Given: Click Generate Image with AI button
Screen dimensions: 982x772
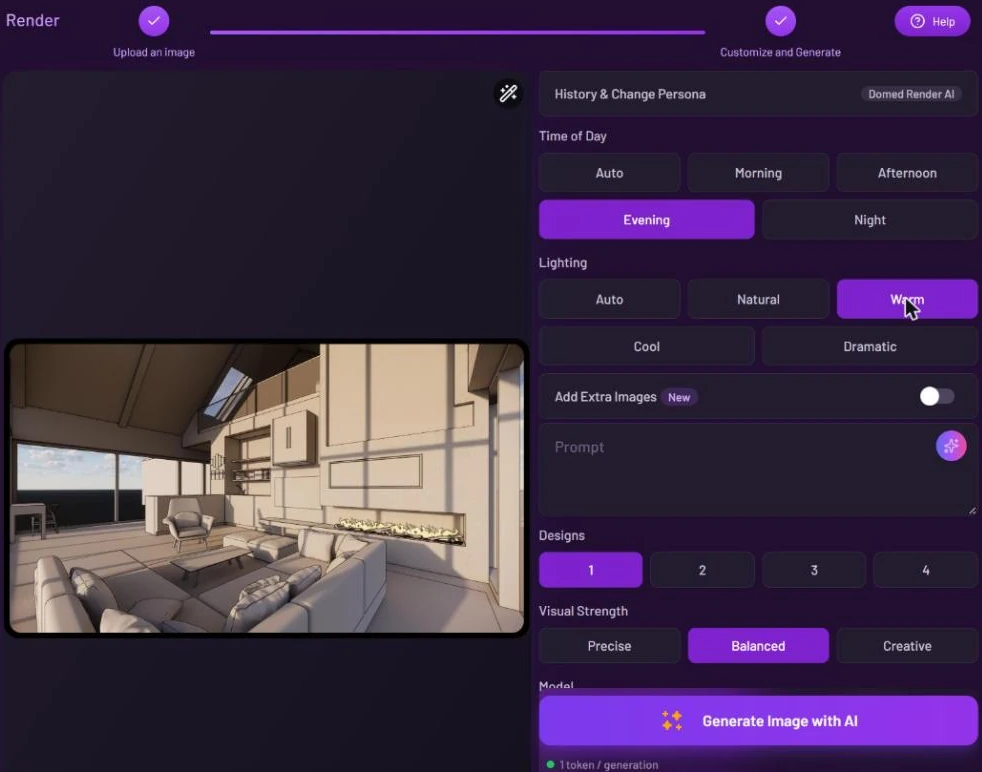Looking at the screenshot, I should pos(758,721).
